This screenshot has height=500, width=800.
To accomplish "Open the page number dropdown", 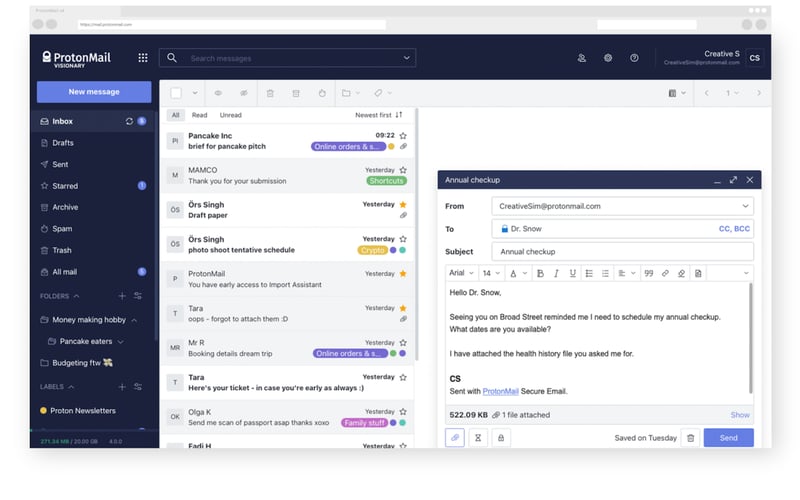I will click(x=732, y=93).
